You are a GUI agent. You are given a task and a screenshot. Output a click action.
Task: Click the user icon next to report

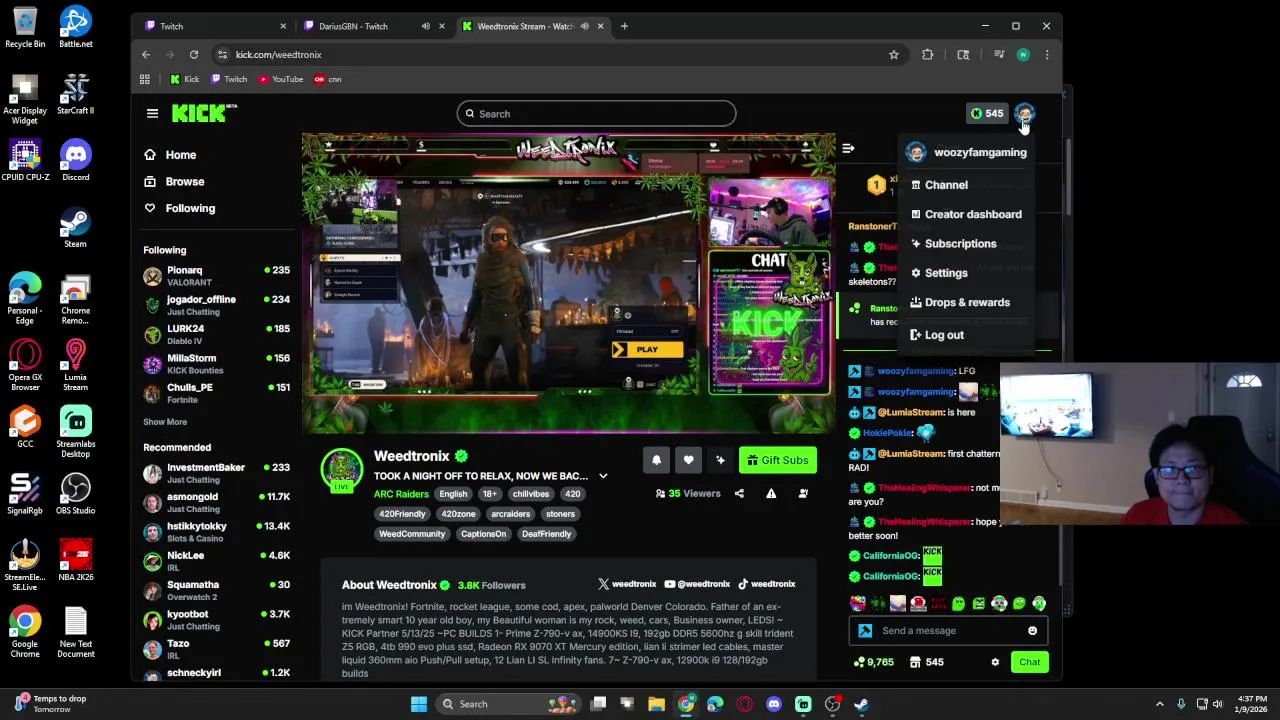click(x=803, y=493)
